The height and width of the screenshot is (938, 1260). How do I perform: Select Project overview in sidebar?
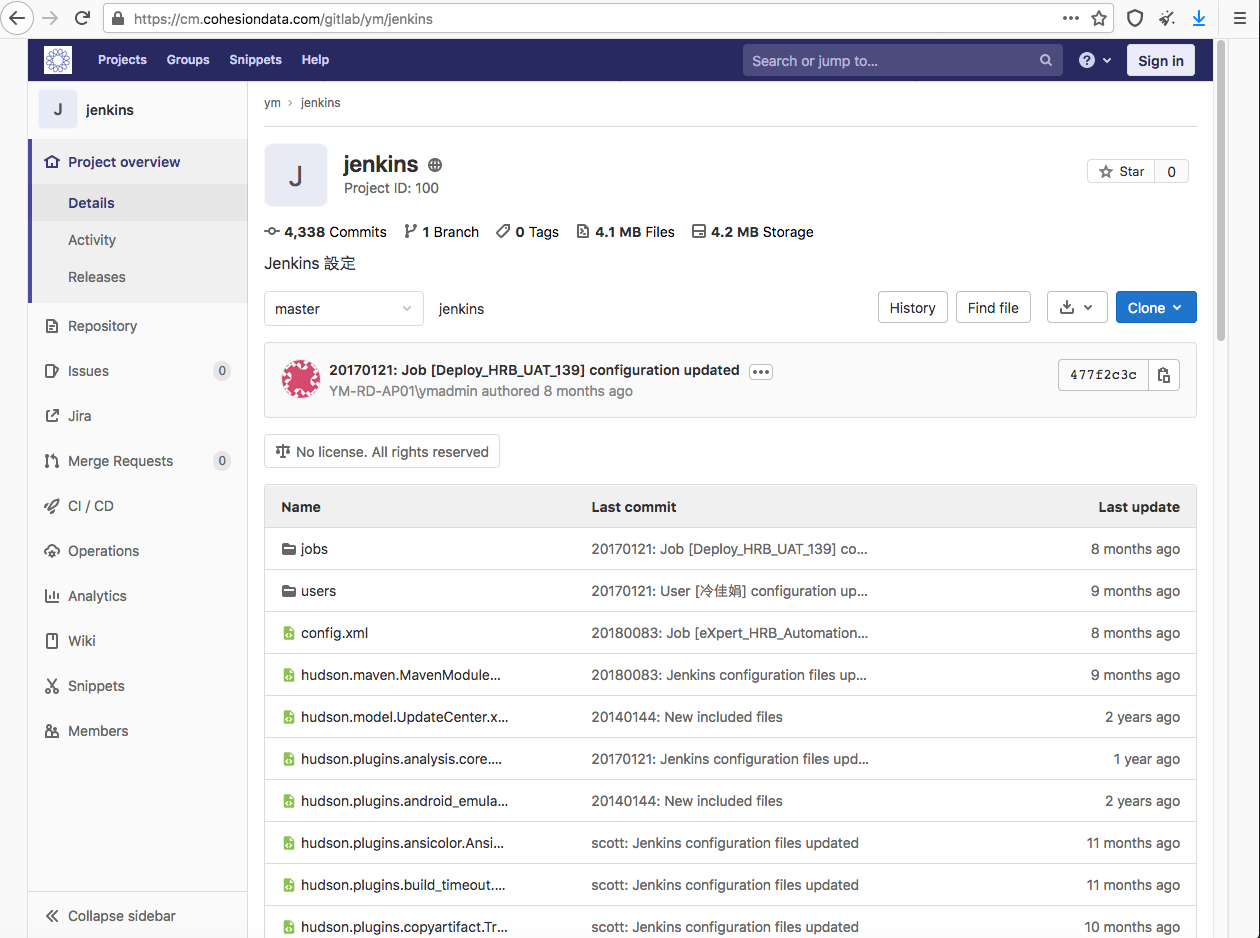(138, 162)
